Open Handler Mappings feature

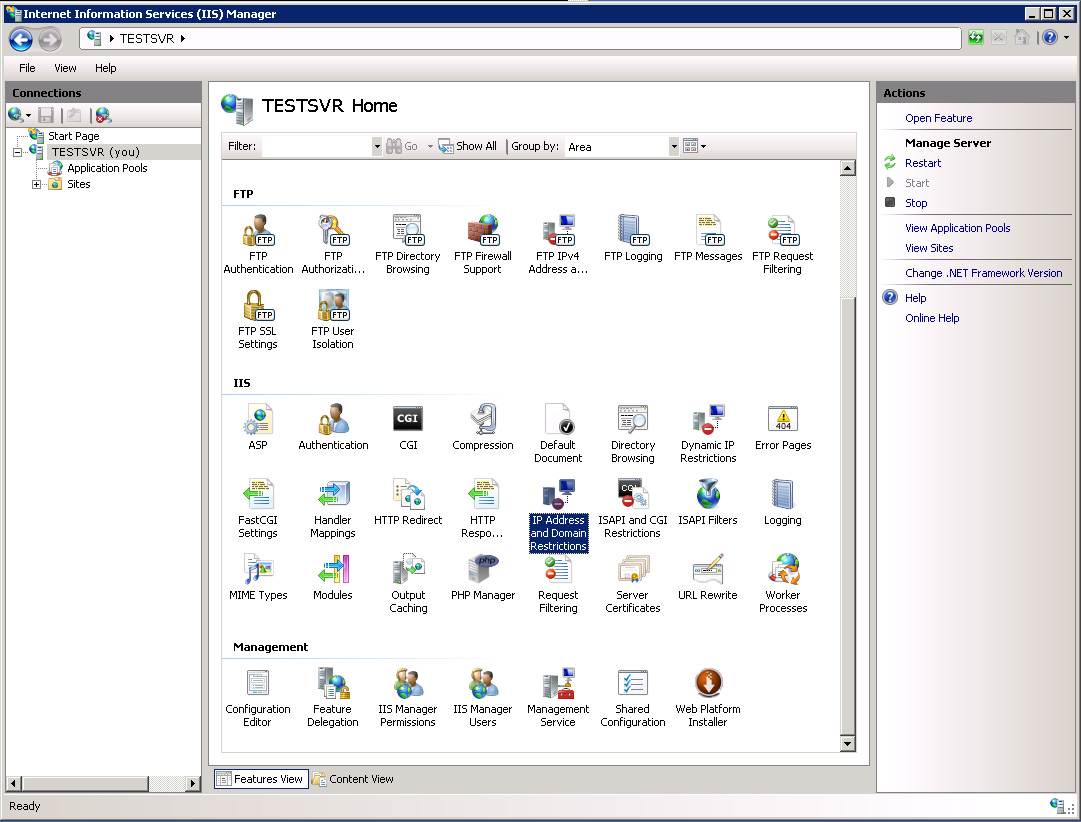[333, 508]
